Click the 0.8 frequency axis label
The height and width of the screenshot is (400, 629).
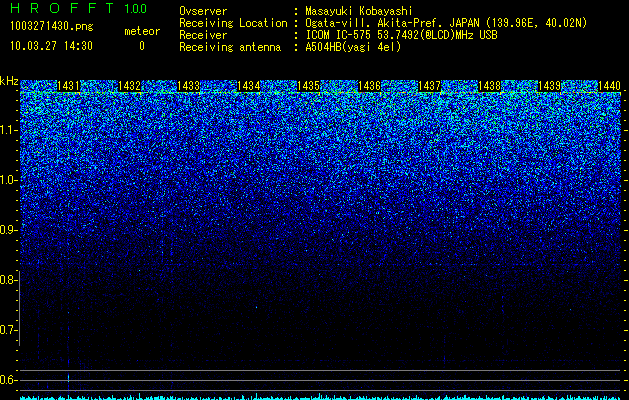click(x=8, y=280)
